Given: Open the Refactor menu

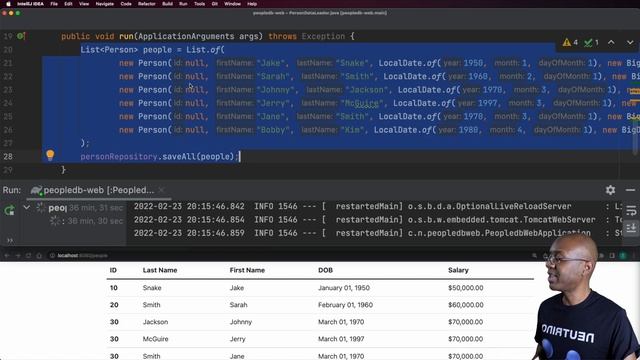Looking at the screenshot, I should 147,4.
